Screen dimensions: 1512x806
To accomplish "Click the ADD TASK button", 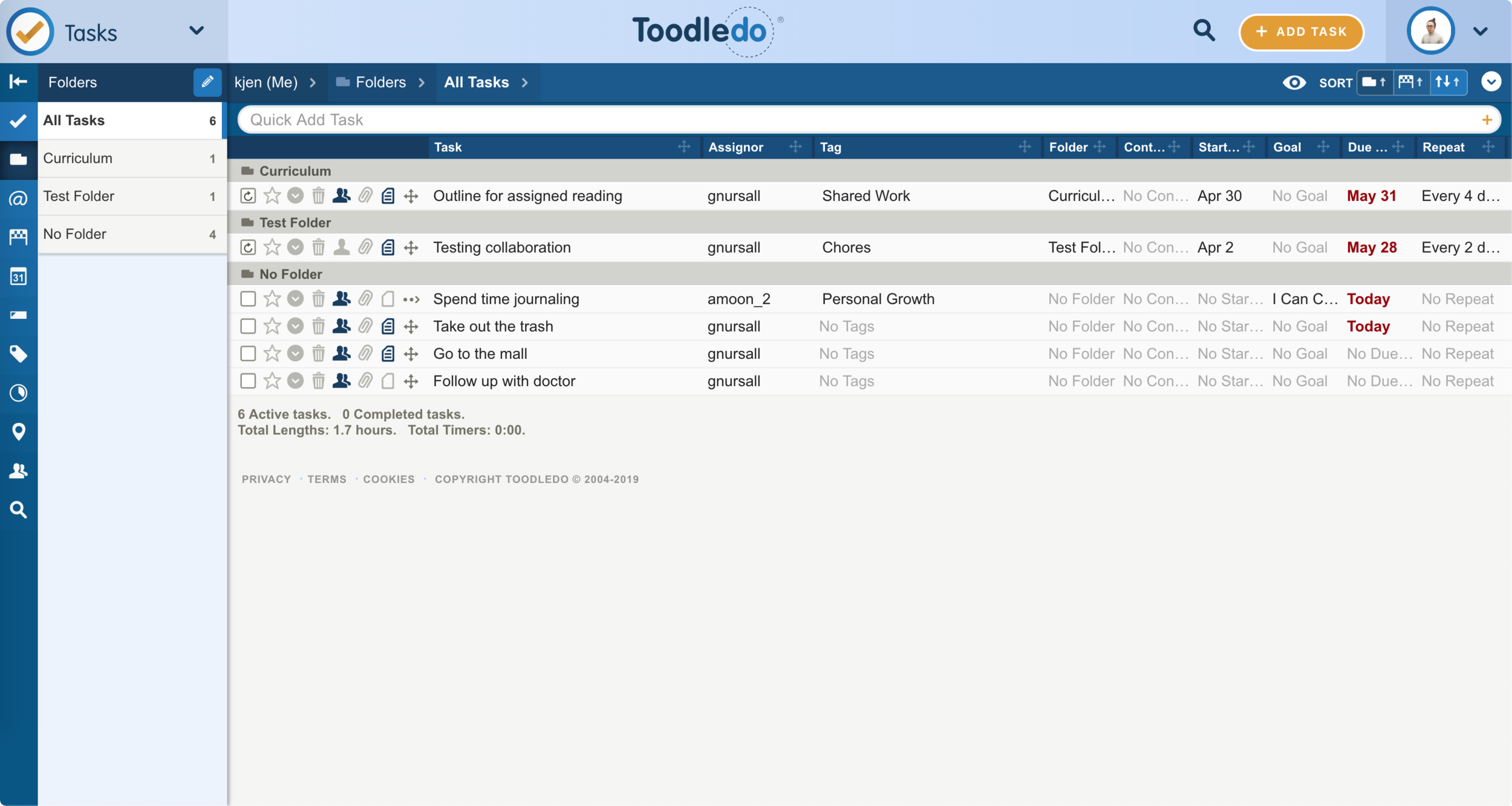I will click(x=1301, y=32).
